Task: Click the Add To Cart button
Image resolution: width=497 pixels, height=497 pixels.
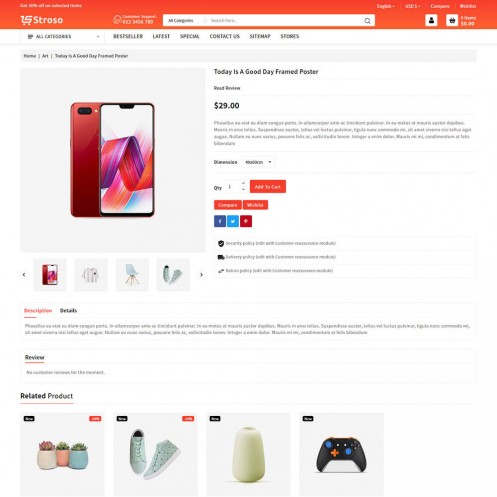Action: click(268, 187)
